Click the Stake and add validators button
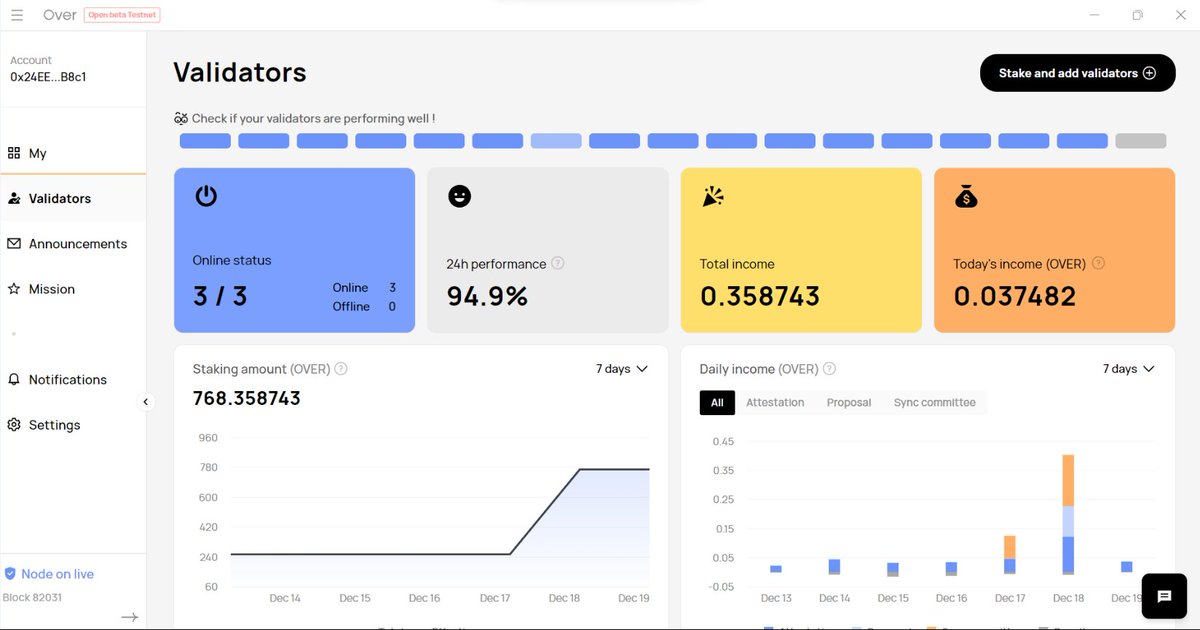The width and height of the screenshot is (1200, 630). tap(1078, 73)
